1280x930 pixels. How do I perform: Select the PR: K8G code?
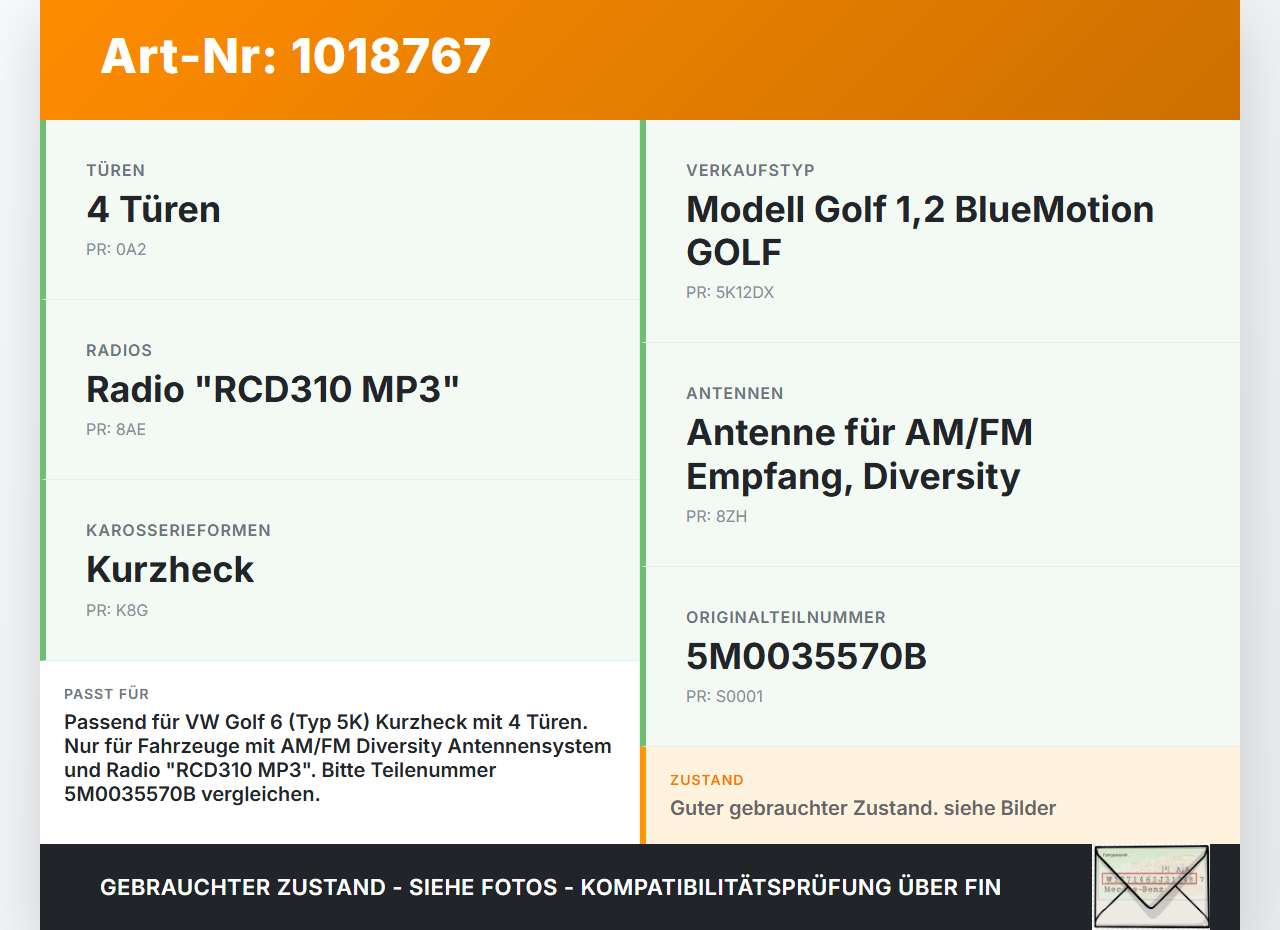pos(117,610)
